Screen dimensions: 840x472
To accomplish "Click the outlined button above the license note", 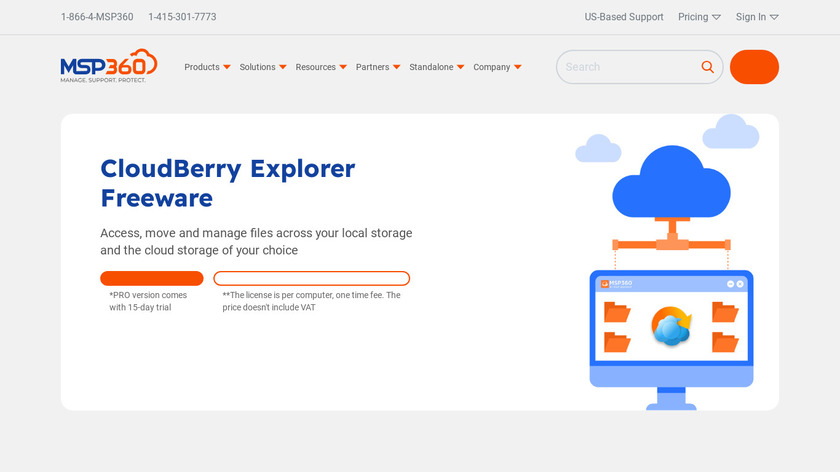I will point(311,279).
